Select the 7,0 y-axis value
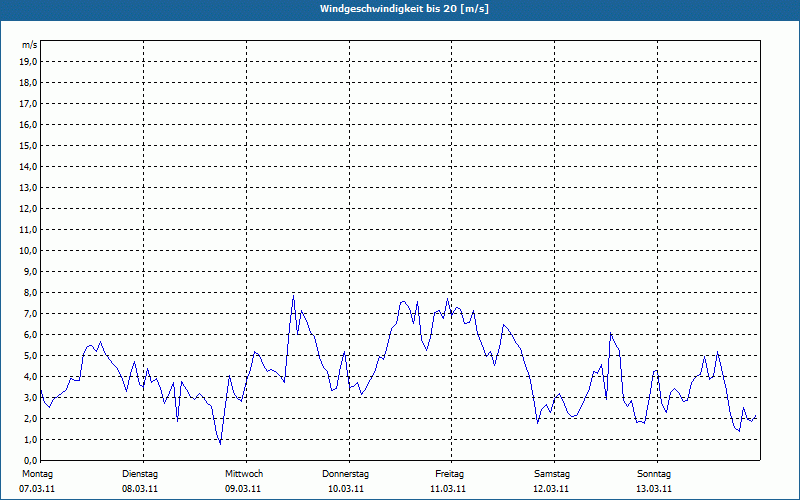 pyautogui.click(x=31, y=313)
